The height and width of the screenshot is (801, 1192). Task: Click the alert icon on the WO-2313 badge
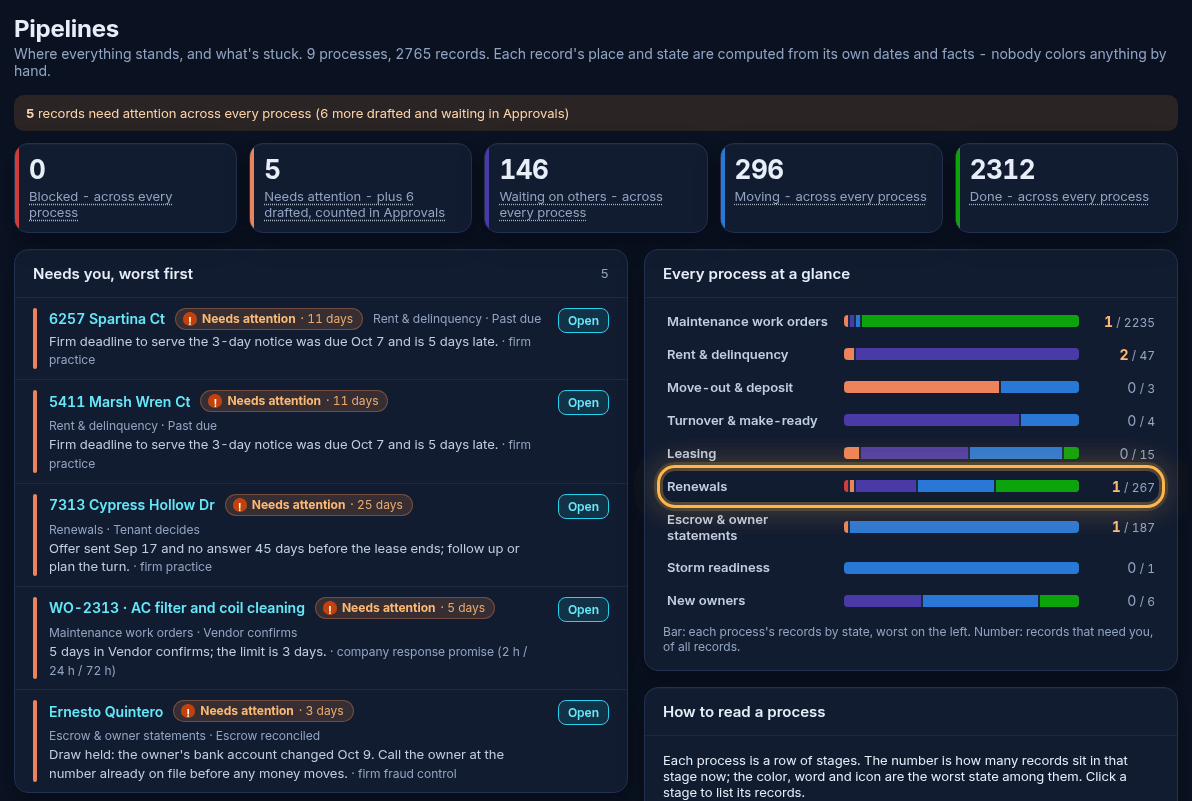click(x=329, y=608)
